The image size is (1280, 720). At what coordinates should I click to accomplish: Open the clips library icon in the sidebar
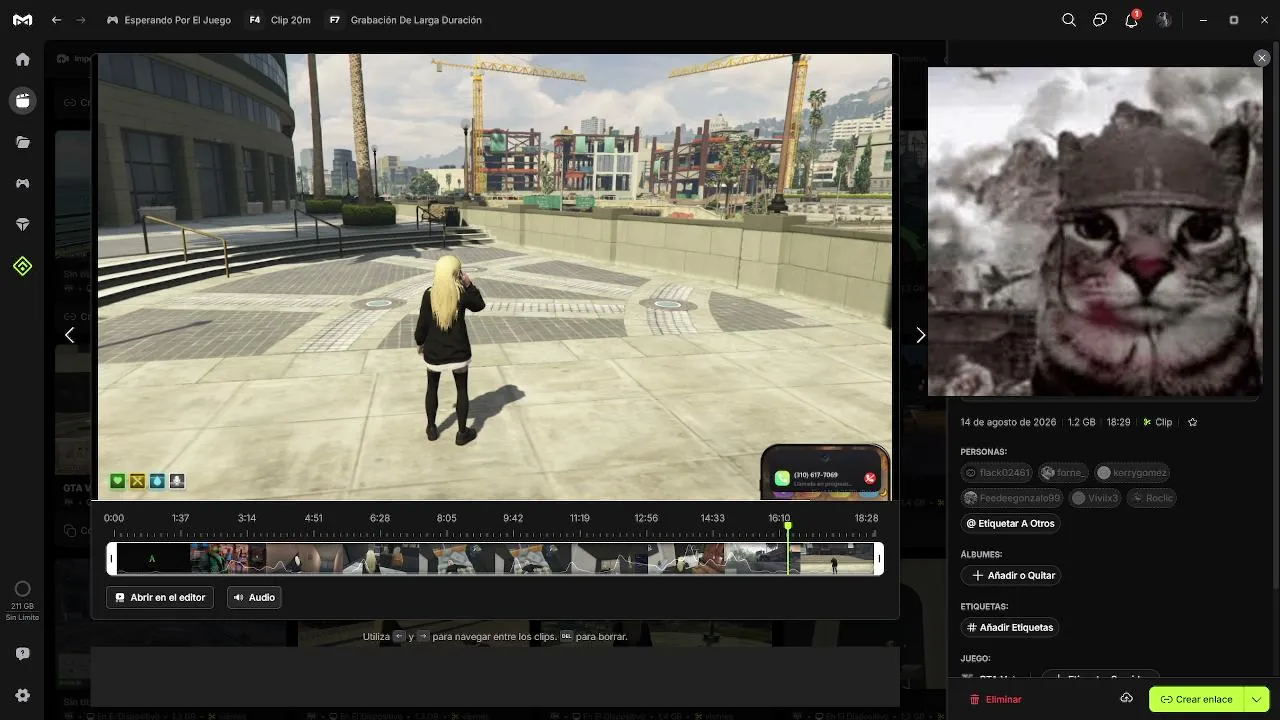click(x=22, y=100)
